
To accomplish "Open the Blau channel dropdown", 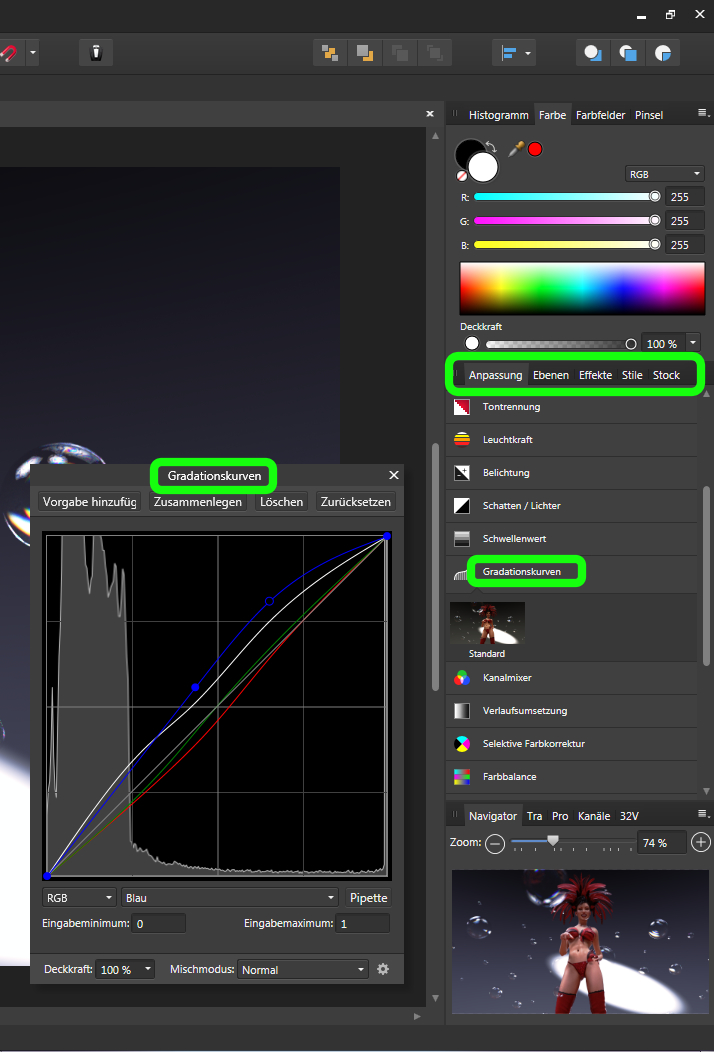I will (x=230, y=898).
